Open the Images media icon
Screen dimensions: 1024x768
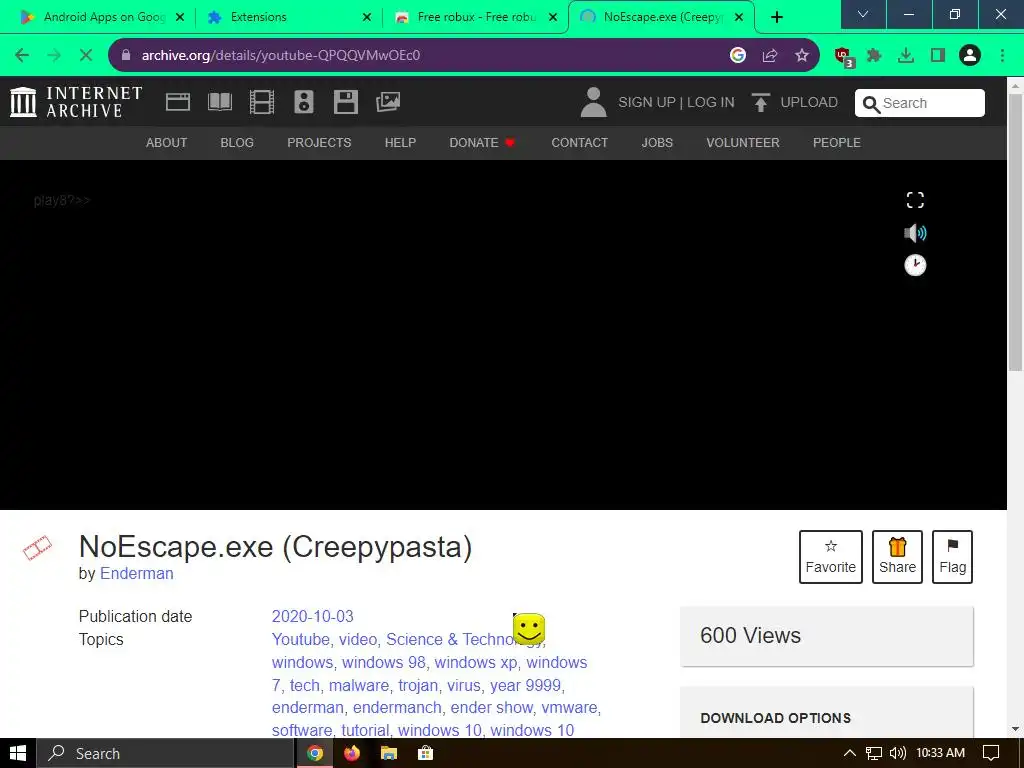pyautogui.click(x=388, y=102)
